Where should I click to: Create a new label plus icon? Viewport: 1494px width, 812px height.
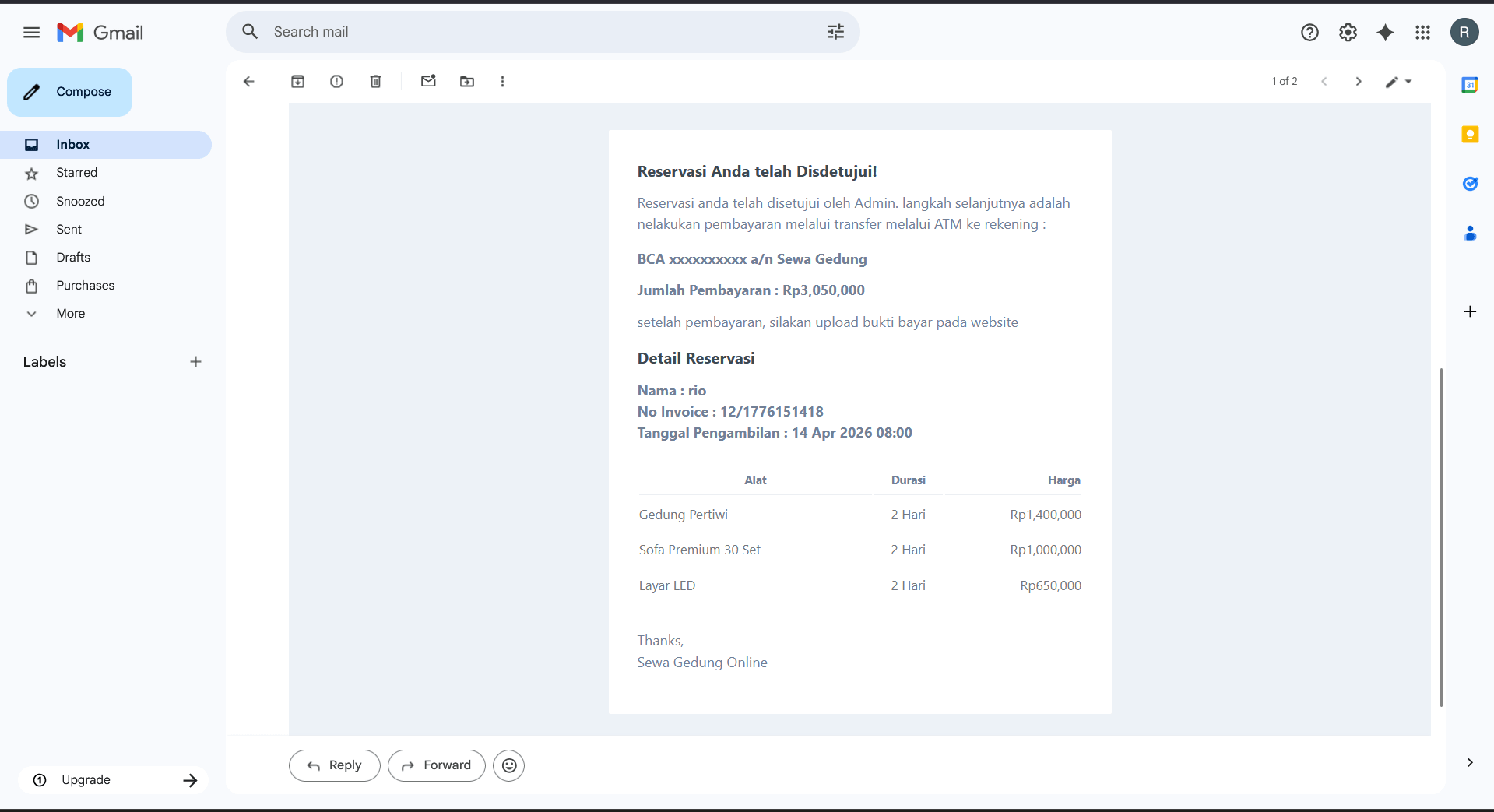pos(195,361)
